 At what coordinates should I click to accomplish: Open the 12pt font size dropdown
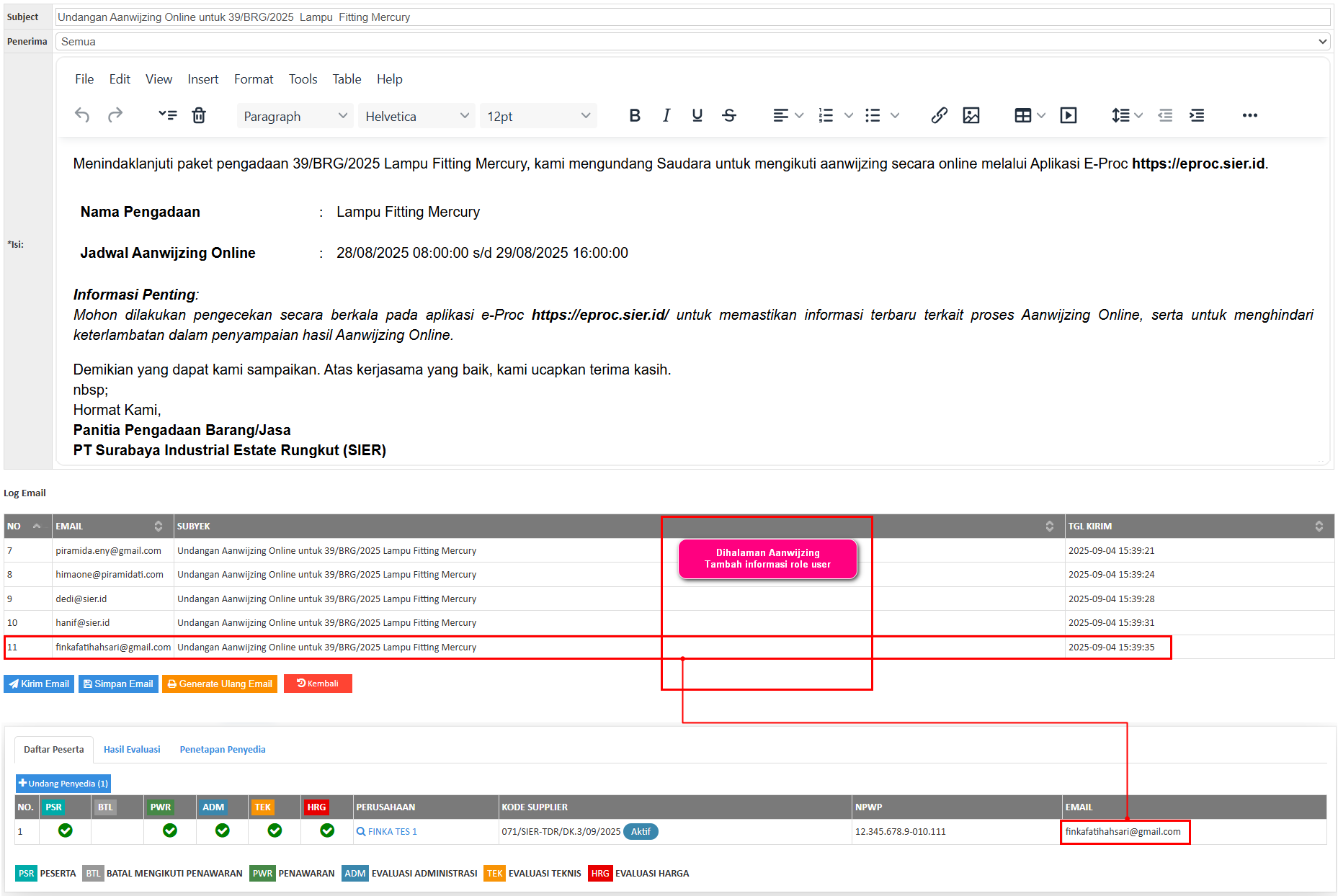click(538, 116)
